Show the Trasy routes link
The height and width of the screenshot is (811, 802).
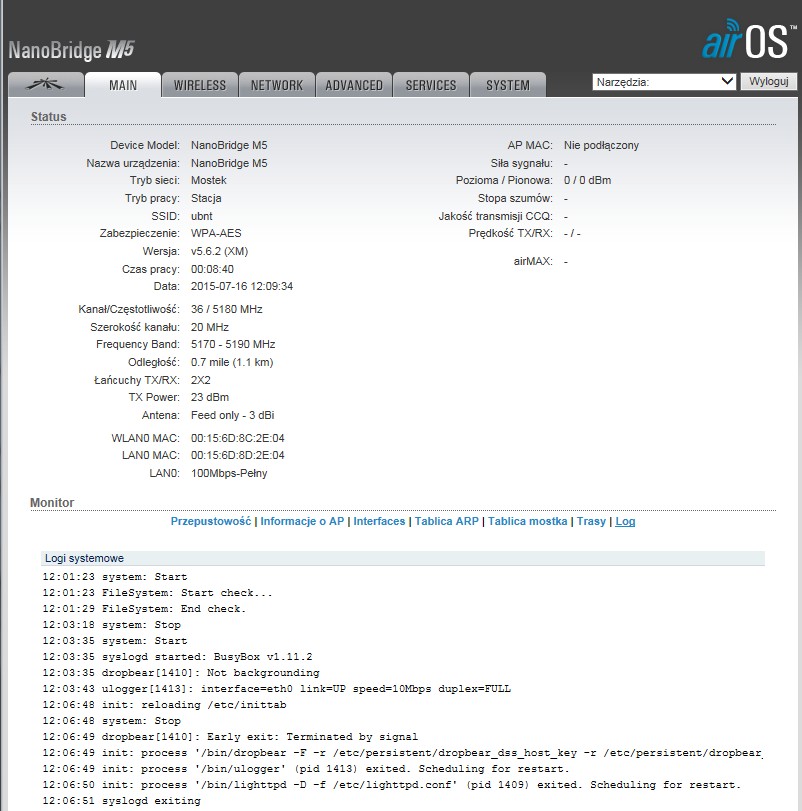[x=591, y=521]
